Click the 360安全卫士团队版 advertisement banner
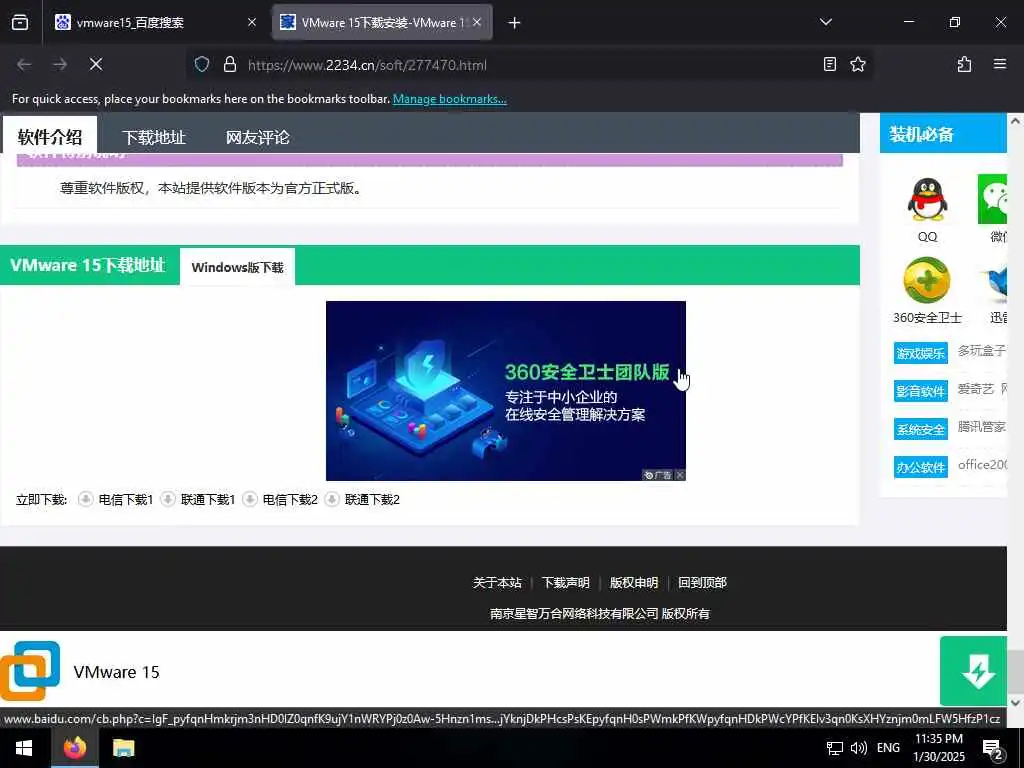The width and height of the screenshot is (1024, 768). point(505,391)
